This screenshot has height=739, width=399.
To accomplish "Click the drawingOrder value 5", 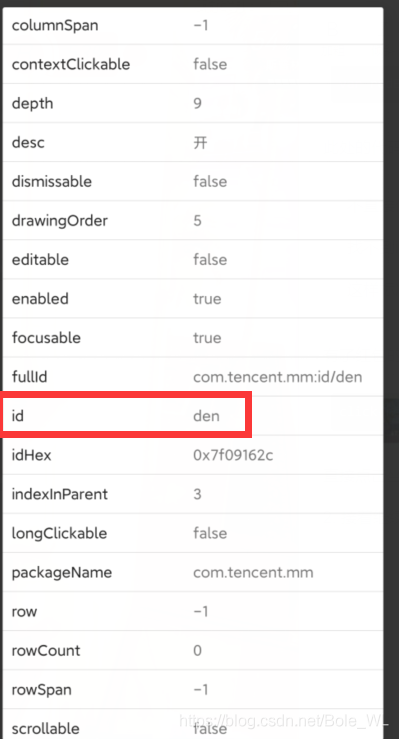I will click(x=197, y=221).
